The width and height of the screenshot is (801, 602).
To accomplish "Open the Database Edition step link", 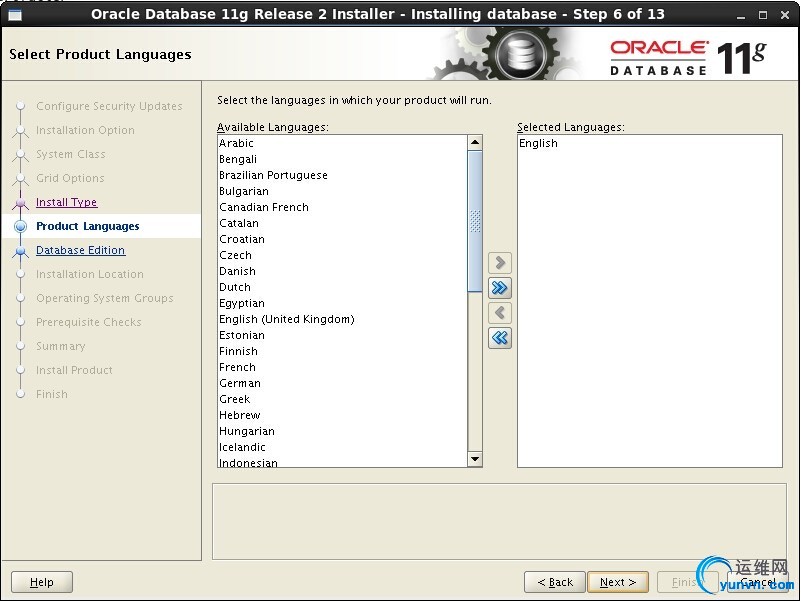I will pyautogui.click(x=80, y=250).
